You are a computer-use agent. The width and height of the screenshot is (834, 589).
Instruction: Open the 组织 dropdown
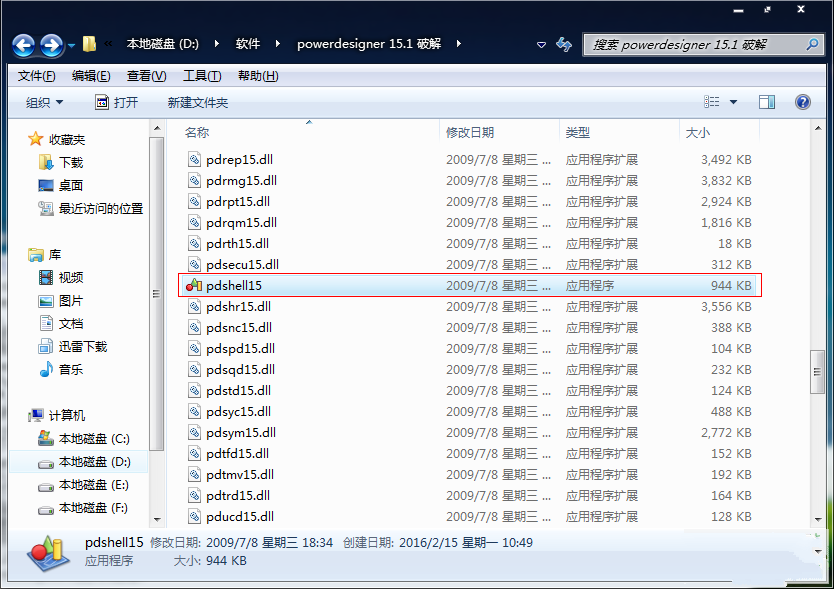(x=44, y=103)
